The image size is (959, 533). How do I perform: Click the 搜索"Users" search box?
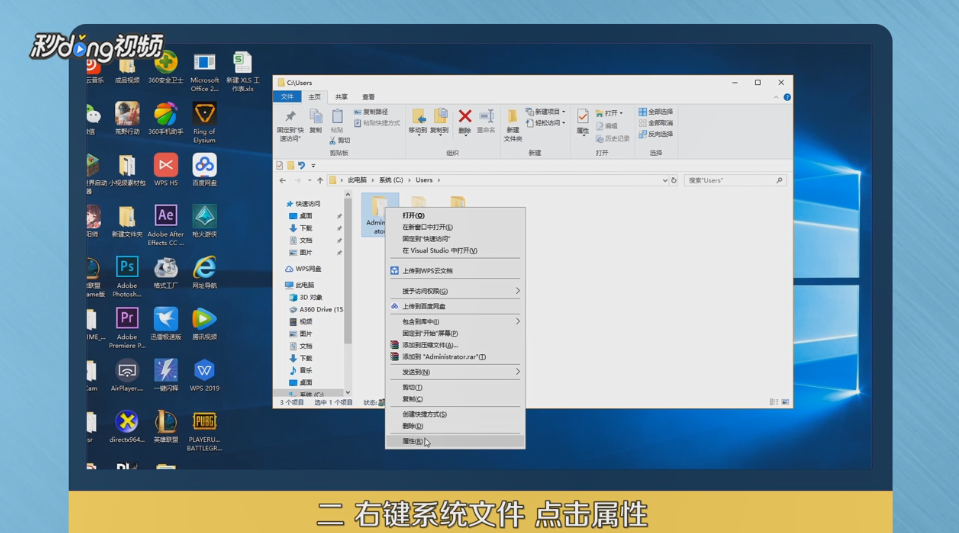[x=733, y=181]
